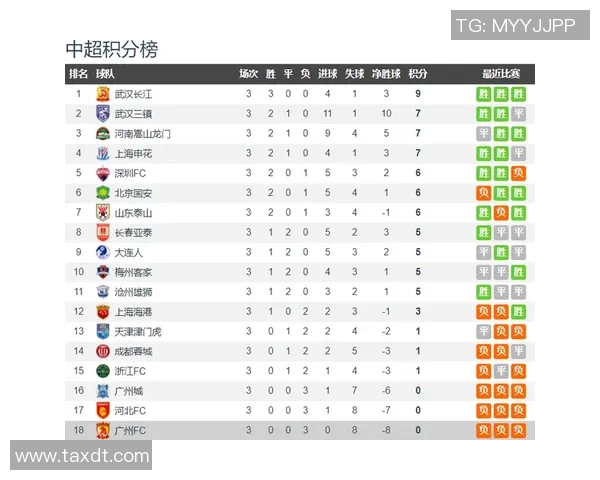The height and width of the screenshot is (480, 600).
Task: Click the 上海海港 team crest
Action: click(x=102, y=311)
